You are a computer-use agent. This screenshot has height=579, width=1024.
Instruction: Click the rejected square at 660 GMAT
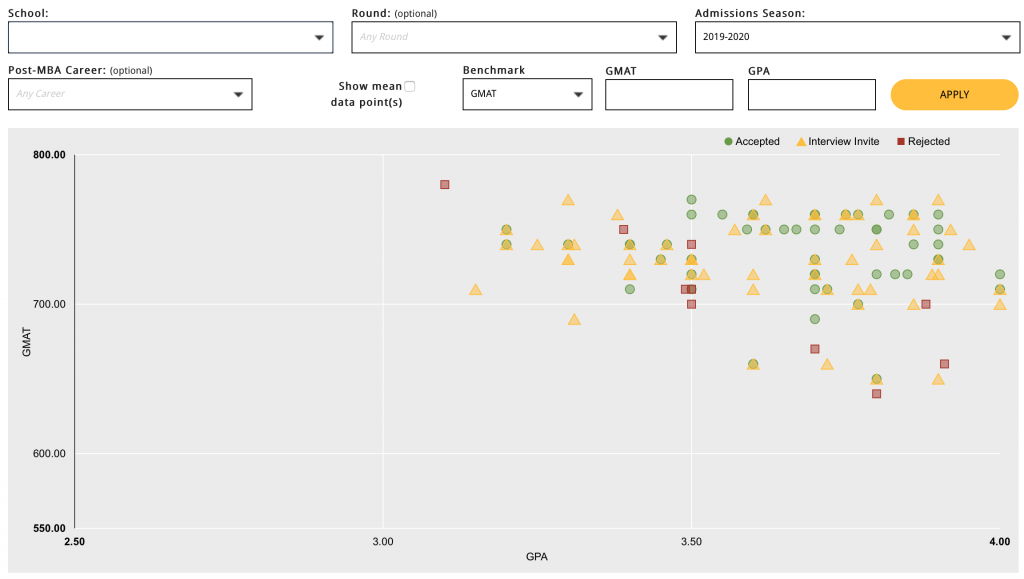[944, 364]
